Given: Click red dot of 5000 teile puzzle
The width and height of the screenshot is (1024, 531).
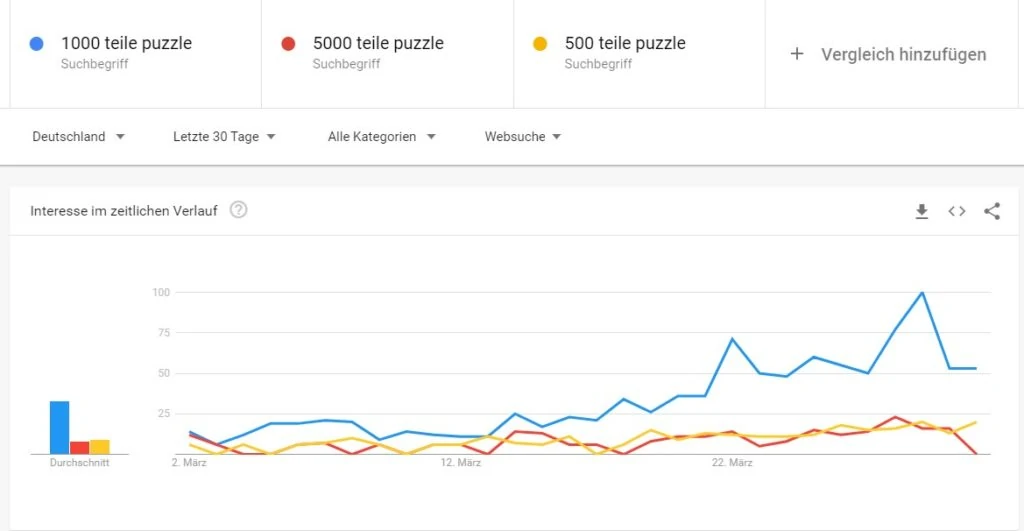Looking at the screenshot, I should (x=288, y=44).
